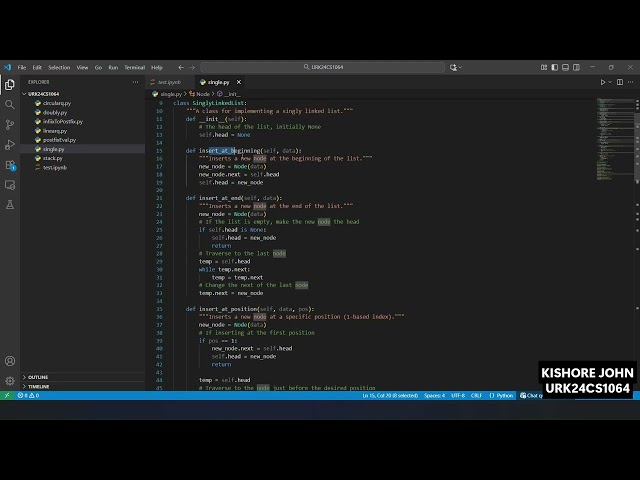
Task: Click the split editor right icon
Action: click(622, 82)
